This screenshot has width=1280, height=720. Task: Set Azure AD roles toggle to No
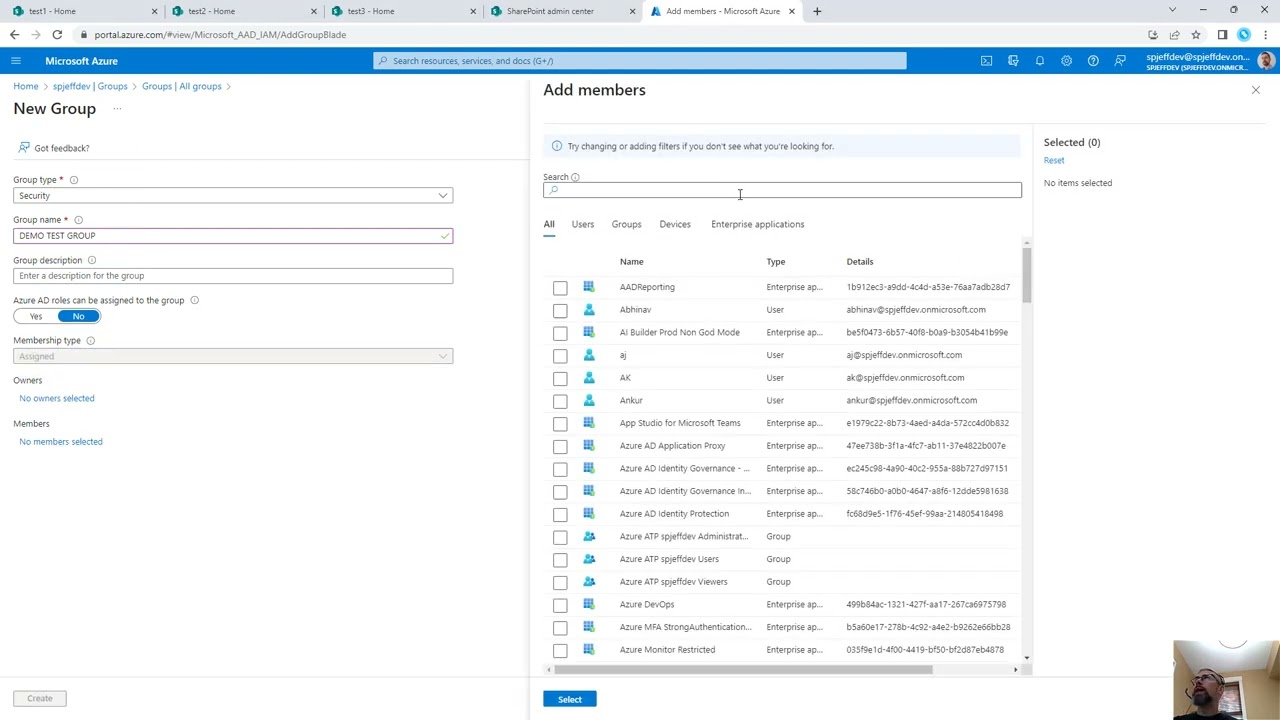coord(78,316)
